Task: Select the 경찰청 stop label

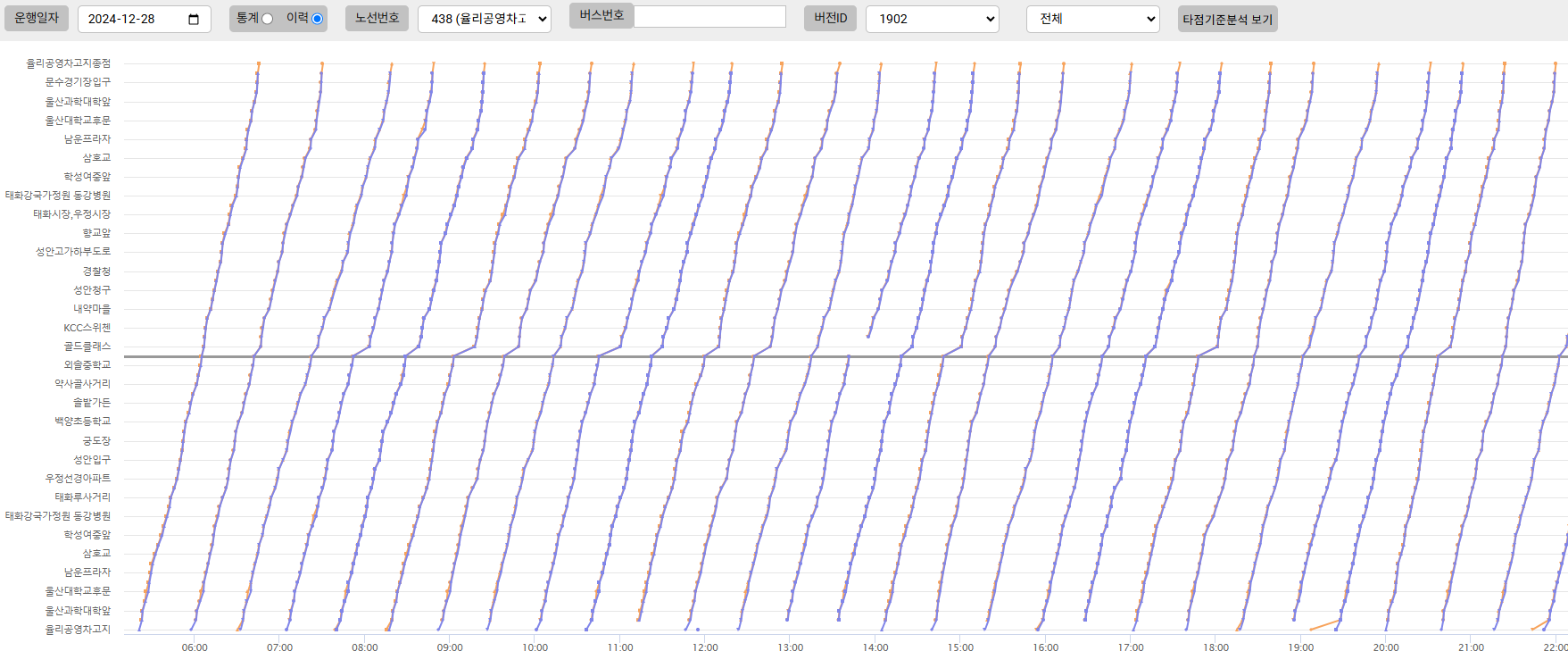Action: coord(96,271)
